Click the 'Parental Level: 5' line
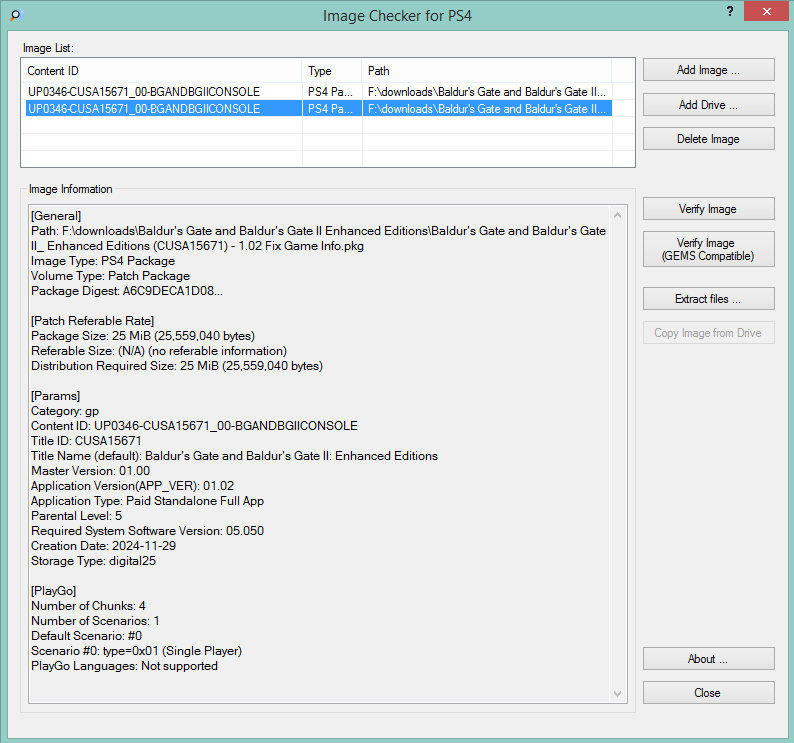This screenshot has width=794, height=743. point(76,516)
